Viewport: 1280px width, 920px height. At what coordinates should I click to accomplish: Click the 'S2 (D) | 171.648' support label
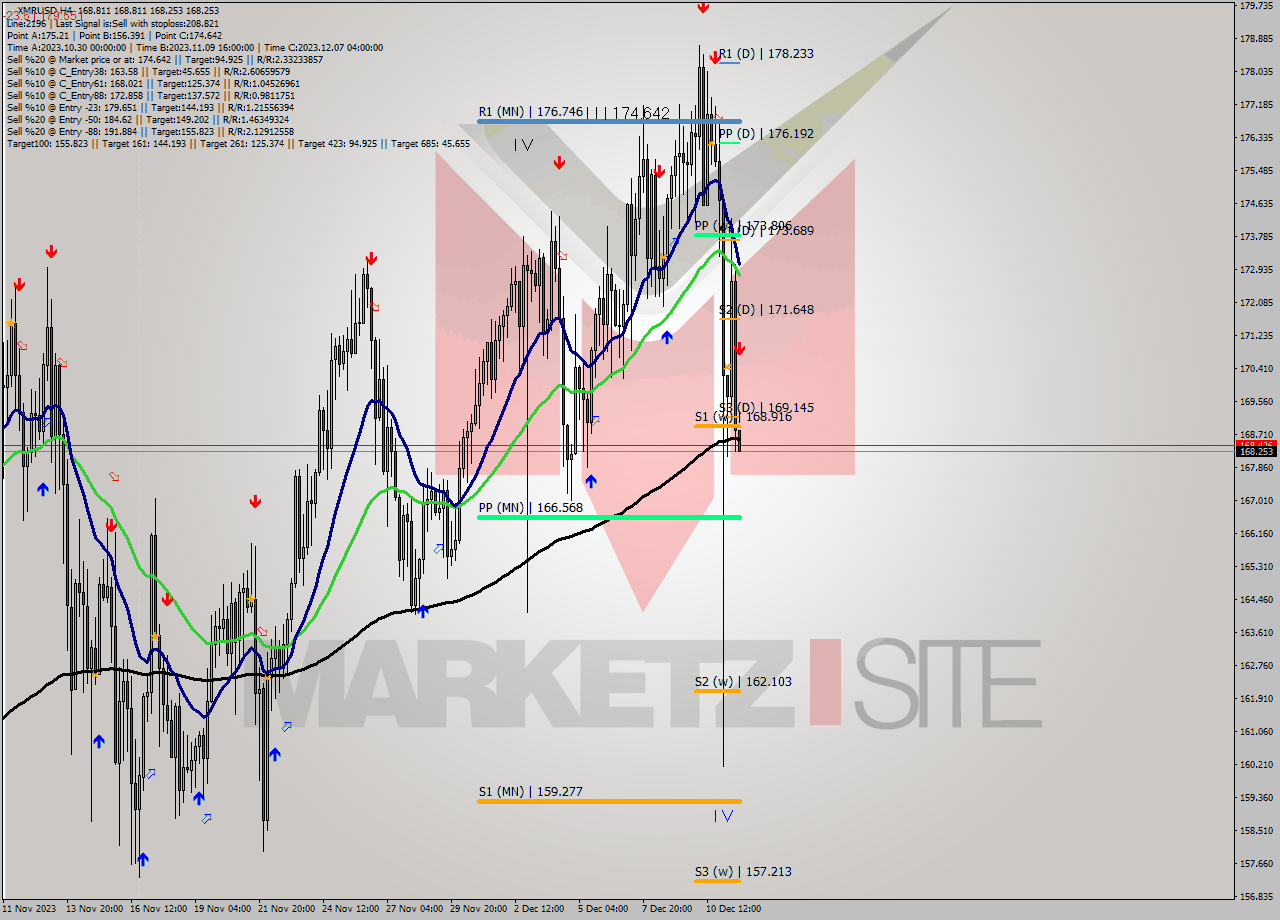pyautogui.click(x=766, y=310)
